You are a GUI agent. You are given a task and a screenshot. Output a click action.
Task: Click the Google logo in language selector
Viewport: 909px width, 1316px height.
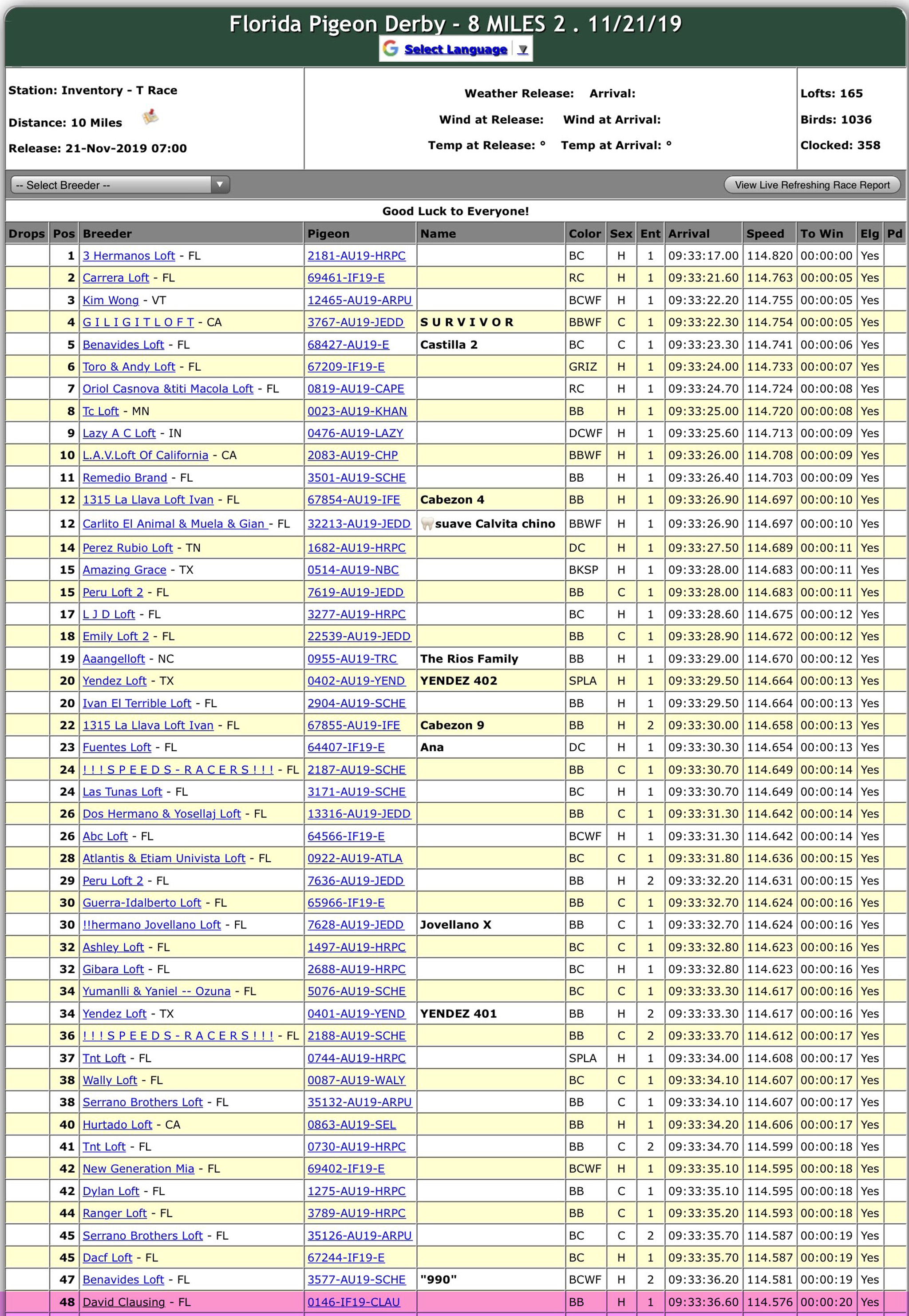(390, 48)
